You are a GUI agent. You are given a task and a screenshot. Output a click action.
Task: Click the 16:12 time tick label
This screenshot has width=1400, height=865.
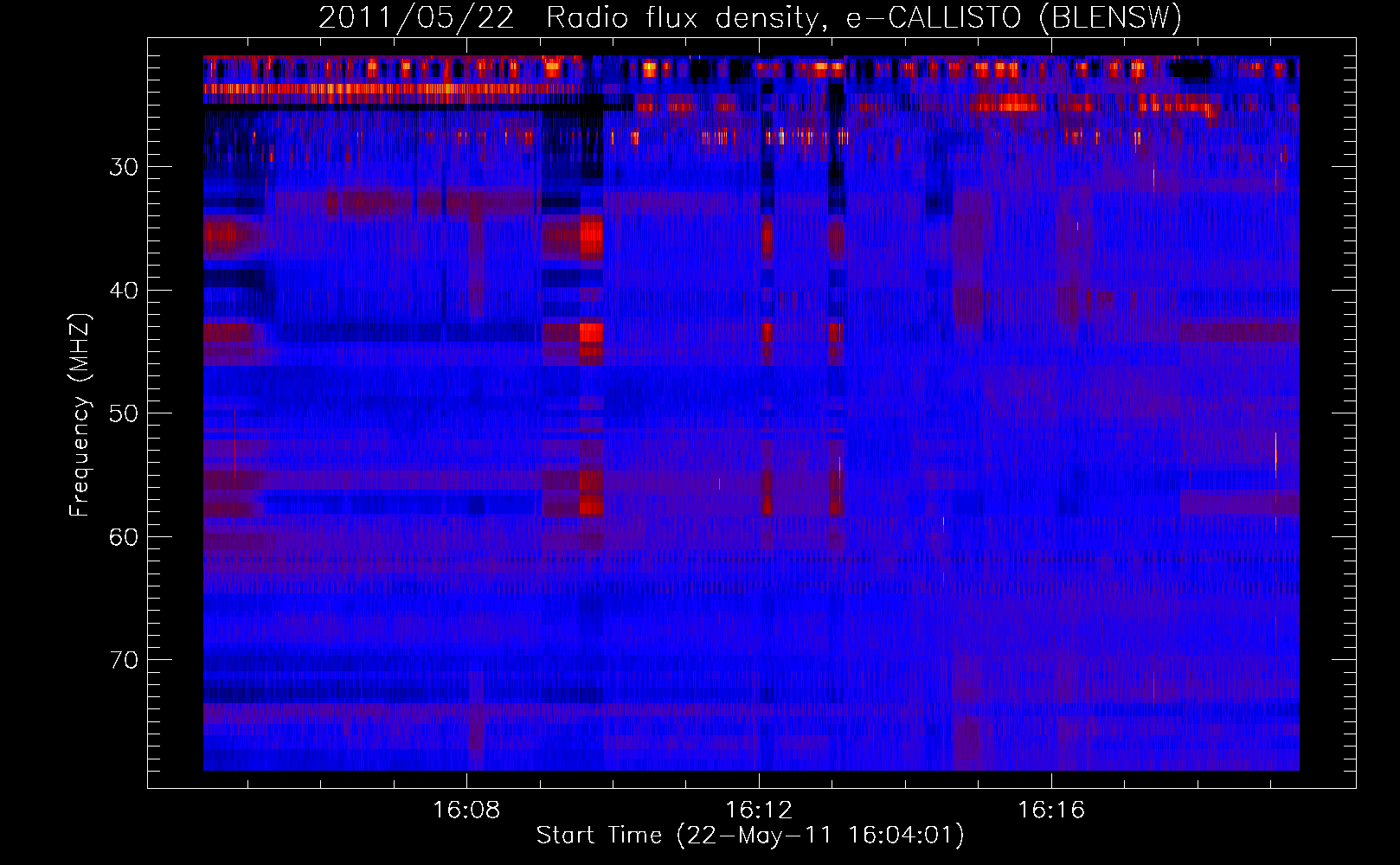point(759,811)
